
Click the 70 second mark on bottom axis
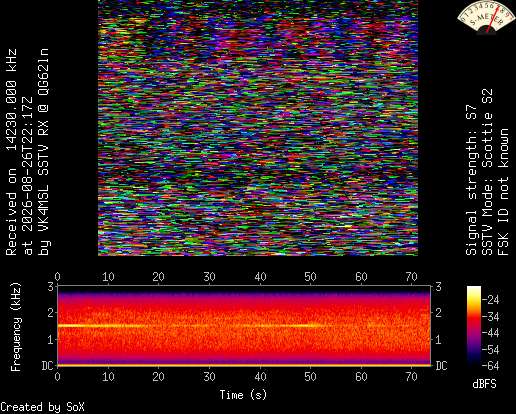click(411, 377)
